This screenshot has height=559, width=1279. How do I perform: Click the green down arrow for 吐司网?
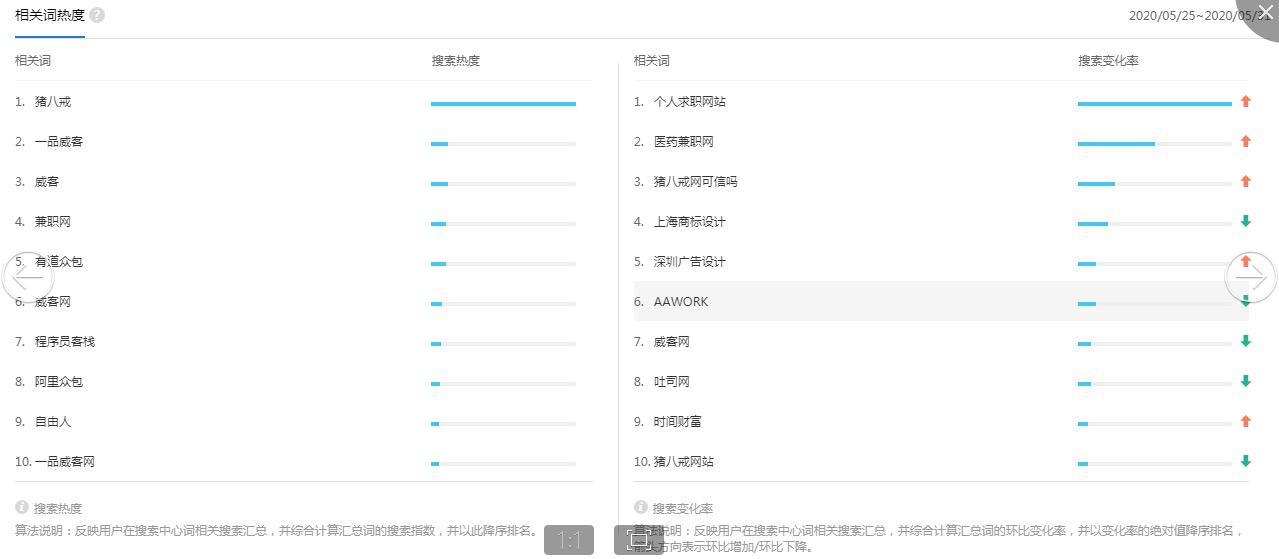(1245, 382)
